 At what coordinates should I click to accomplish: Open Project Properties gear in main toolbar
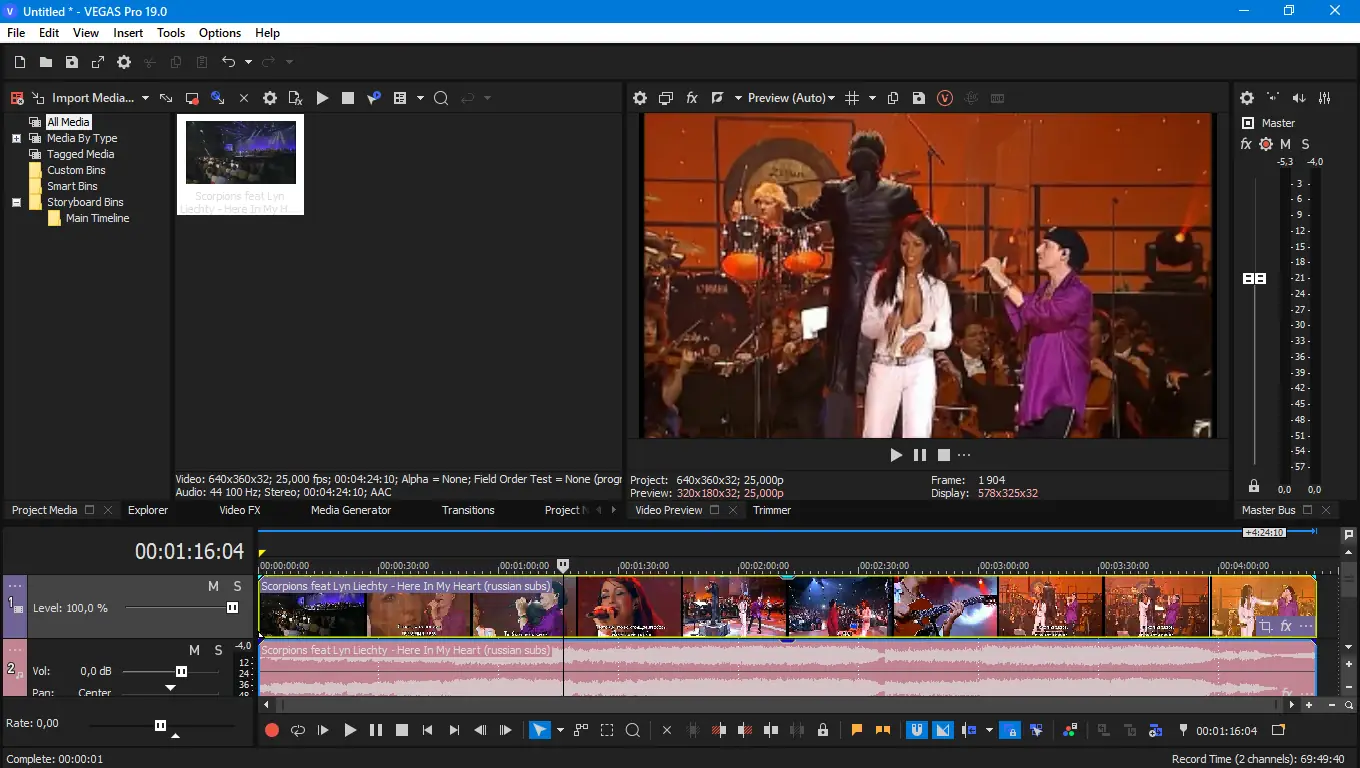pyautogui.click(x=124, y=62)
